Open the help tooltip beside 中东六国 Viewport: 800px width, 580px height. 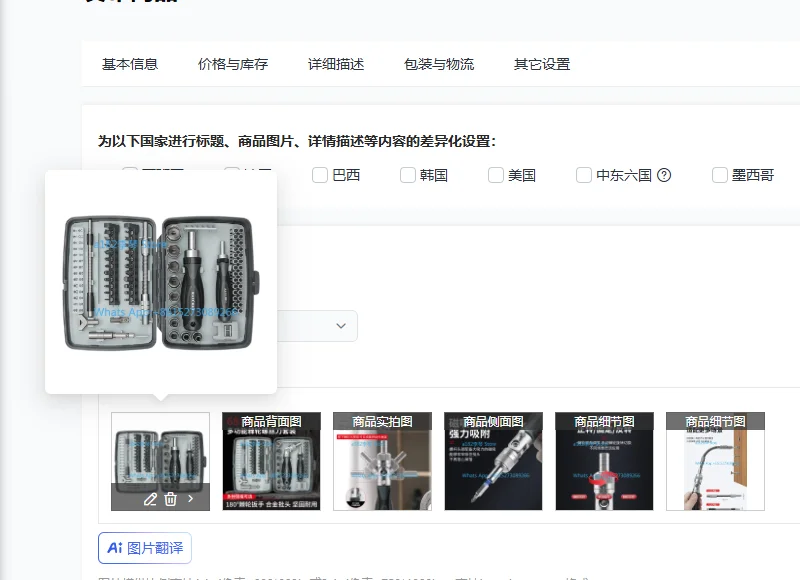tap(664, 175)
